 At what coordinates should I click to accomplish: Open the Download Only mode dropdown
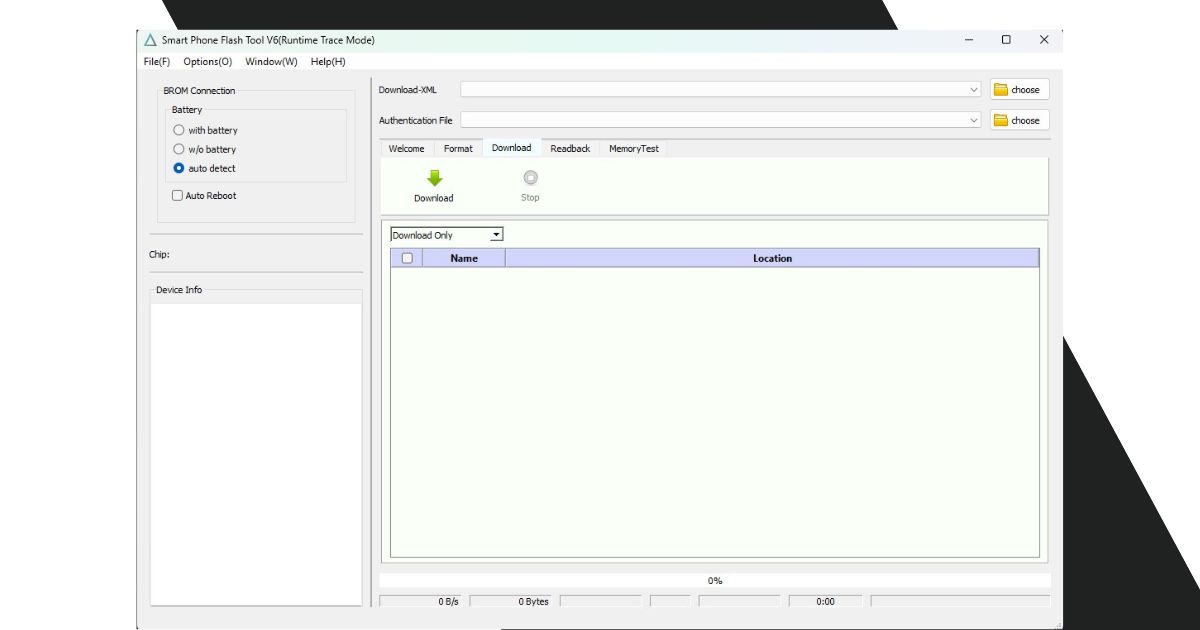[447, 235]
